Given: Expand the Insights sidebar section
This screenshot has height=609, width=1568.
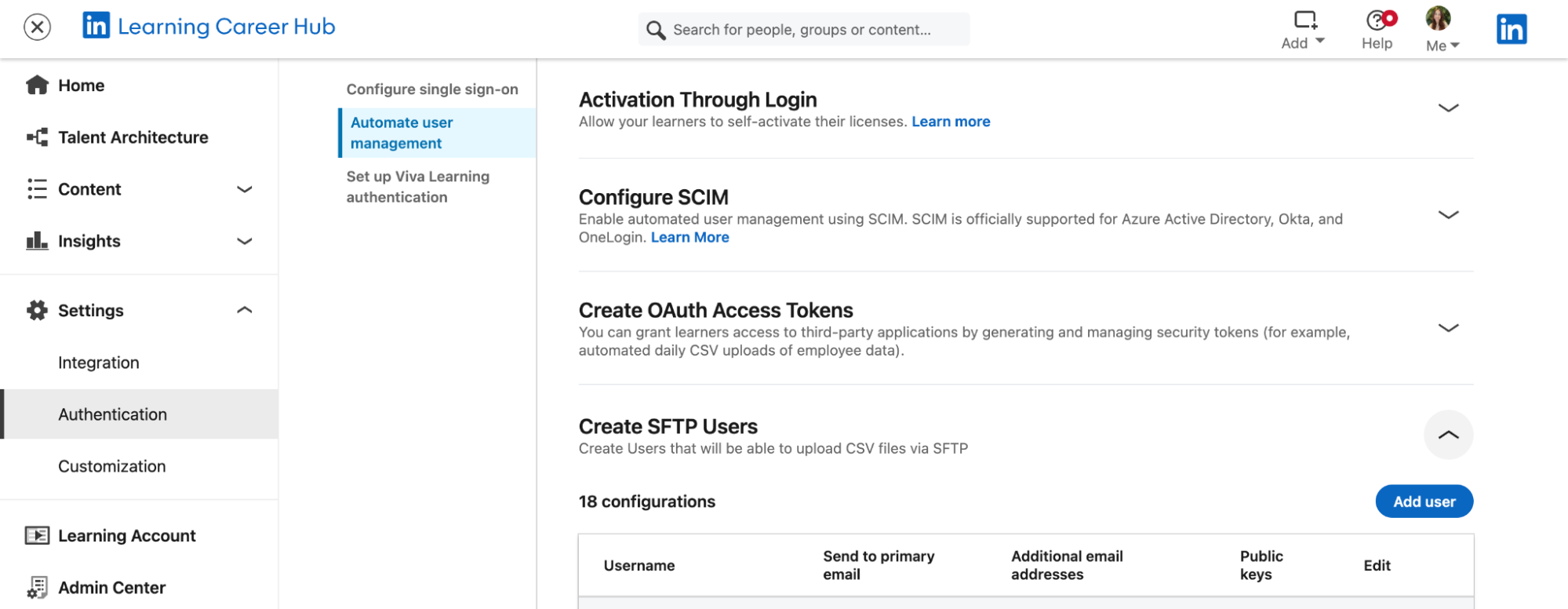Looking at the screenshot, I should tap(245, 241).
